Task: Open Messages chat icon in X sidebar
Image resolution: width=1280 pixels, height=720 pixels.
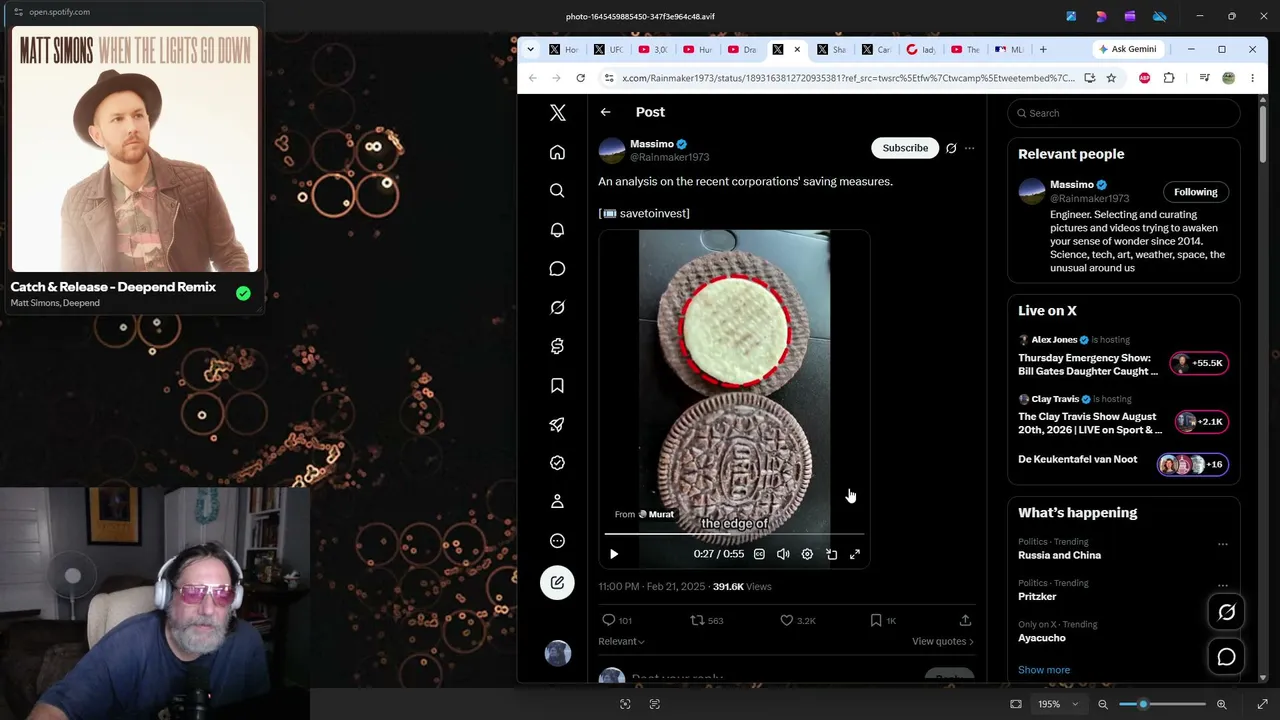Action: 557,269
